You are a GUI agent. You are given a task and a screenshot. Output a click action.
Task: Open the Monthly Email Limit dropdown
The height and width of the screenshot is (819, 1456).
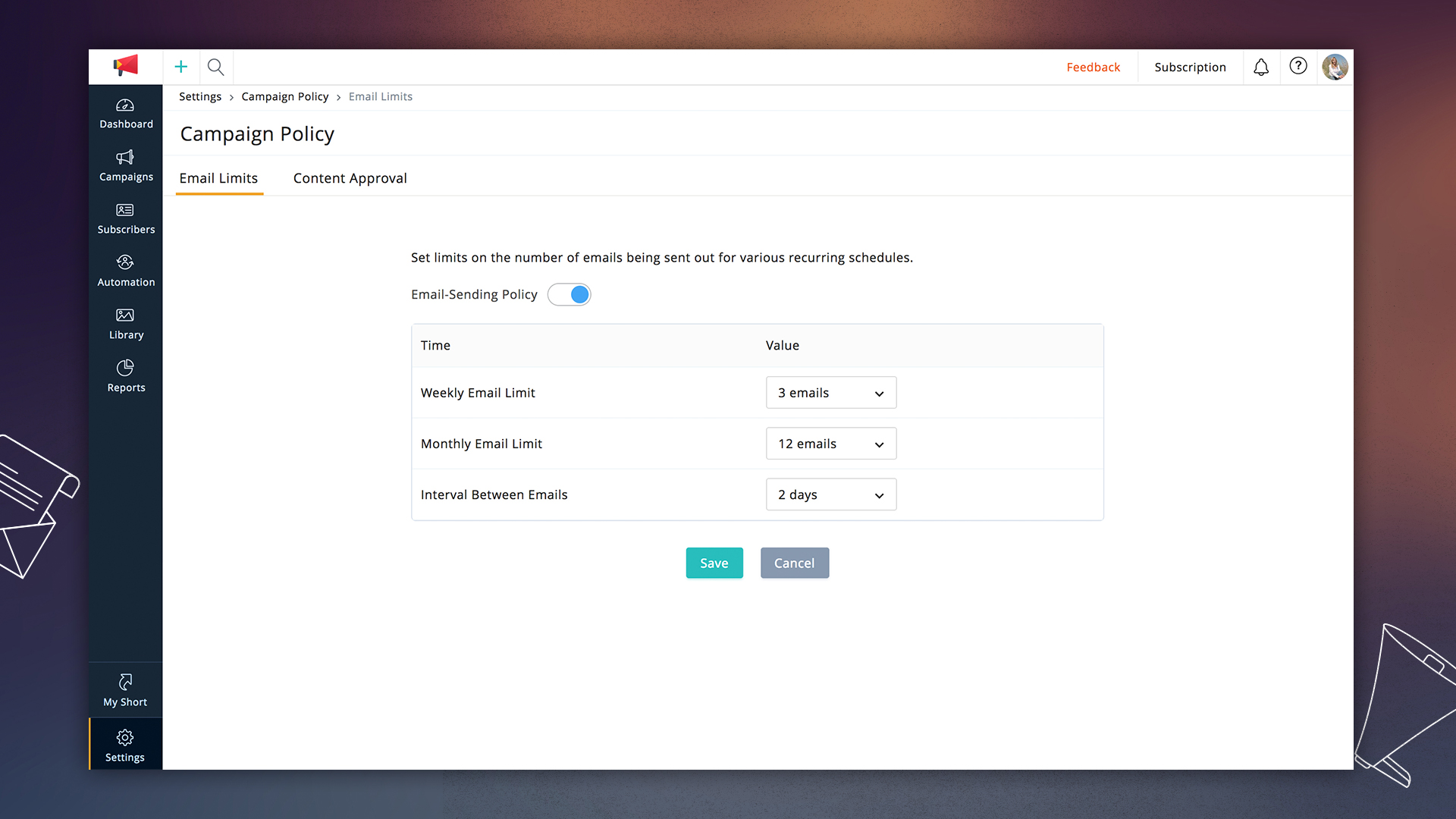831,444
